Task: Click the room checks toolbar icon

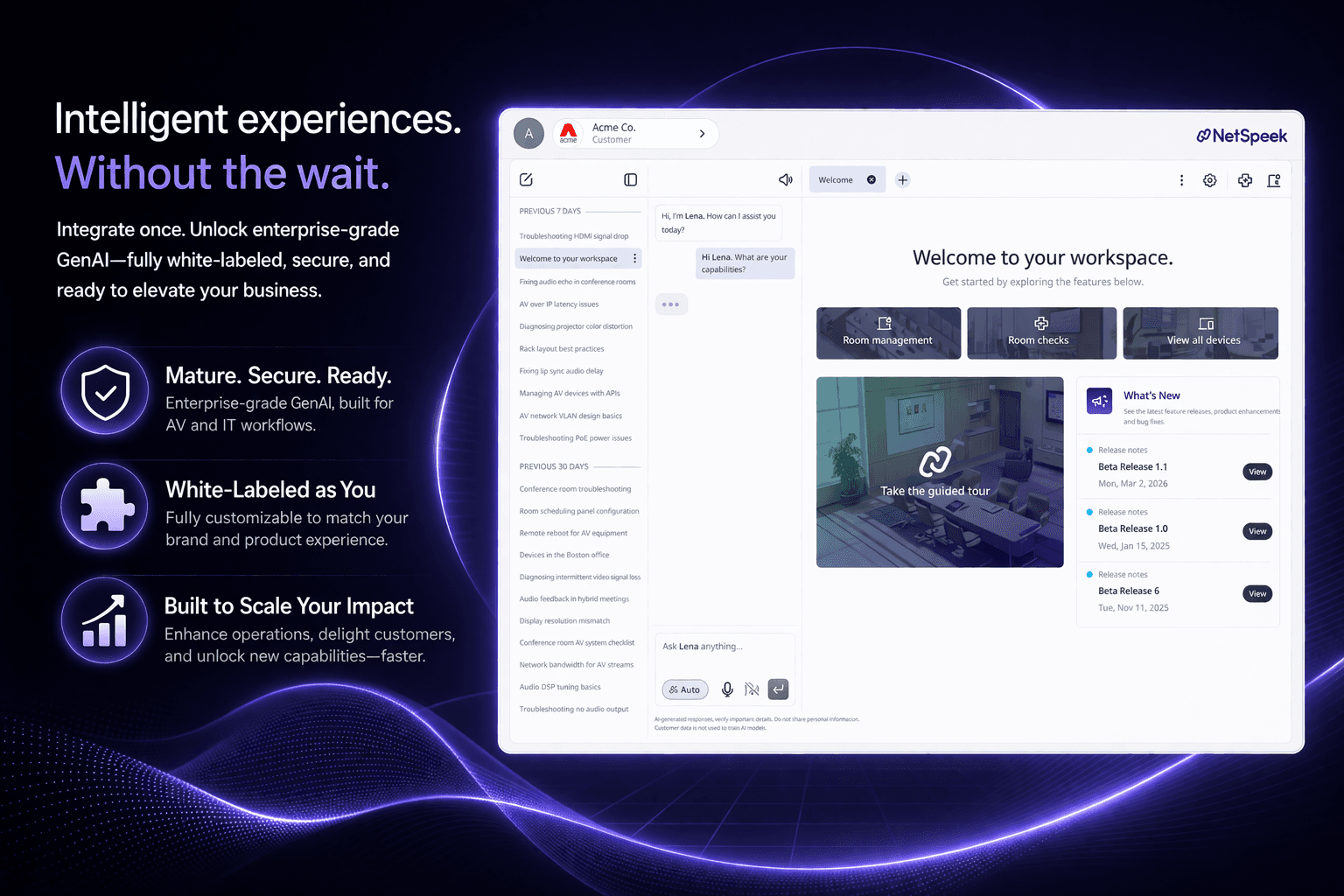Action: tap(1245, 180)
